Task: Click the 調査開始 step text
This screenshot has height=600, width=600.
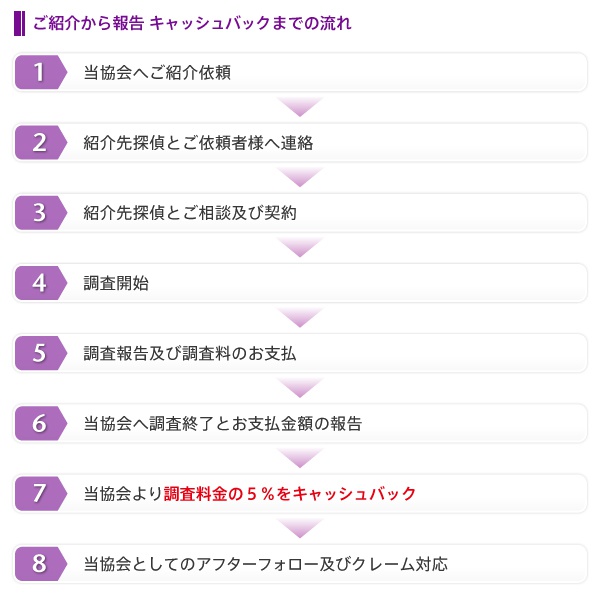Action: [x=116, y=284]
